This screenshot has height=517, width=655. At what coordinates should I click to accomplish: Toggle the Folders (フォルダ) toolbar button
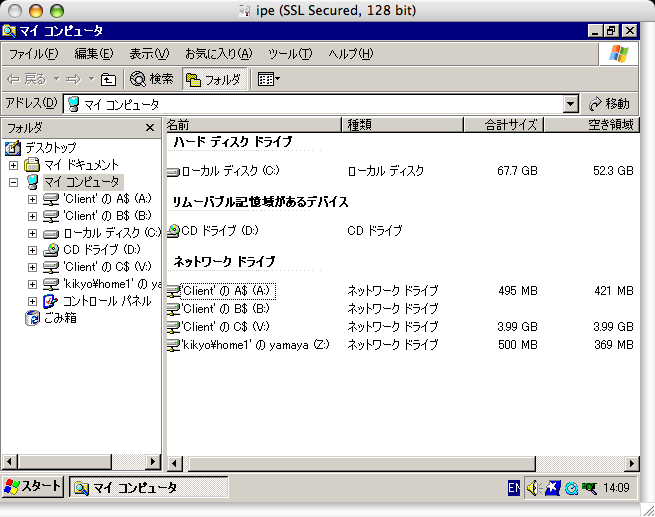[214, 79]
